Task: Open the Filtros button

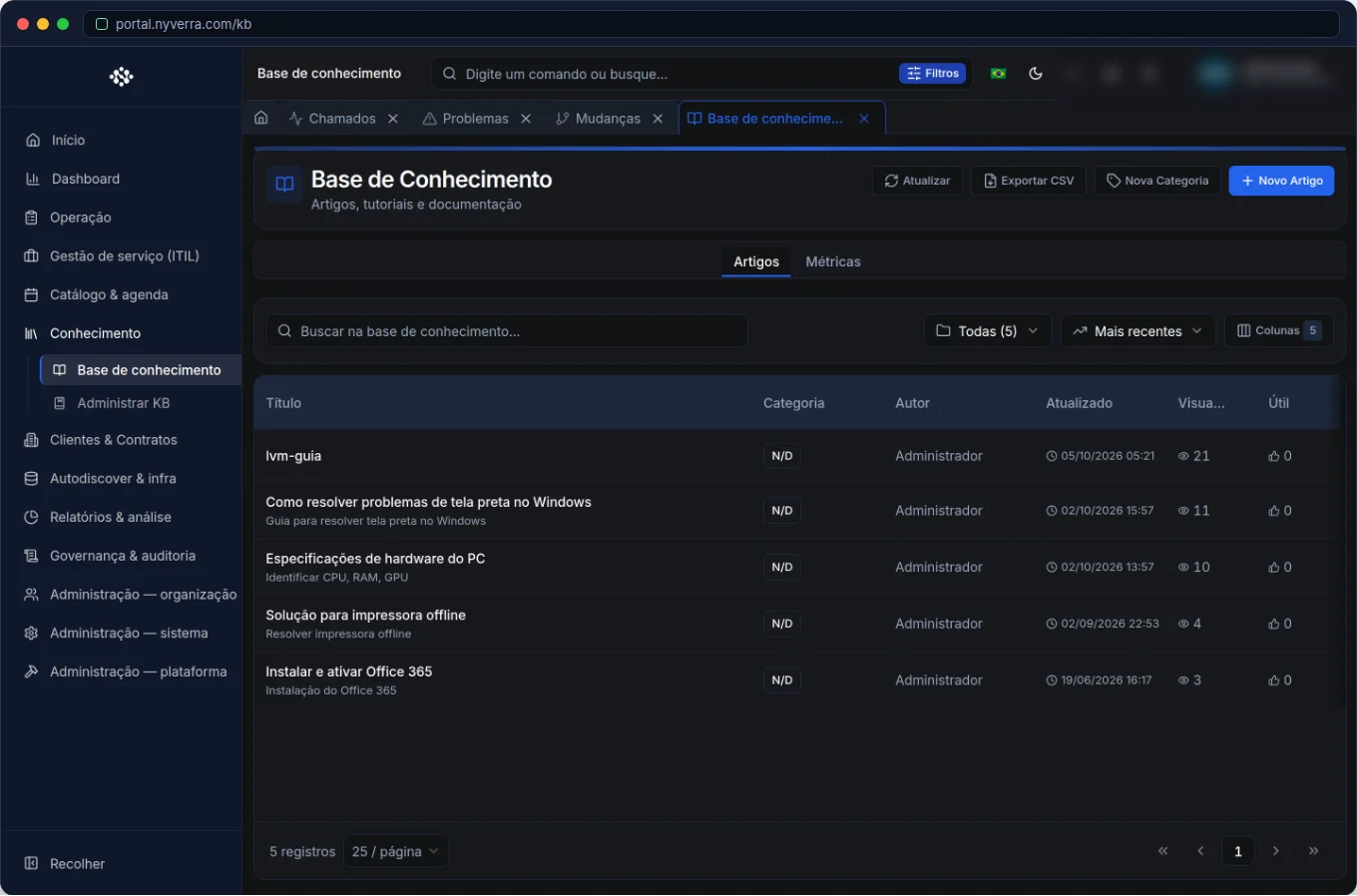Action: click(x=933, y=74)
